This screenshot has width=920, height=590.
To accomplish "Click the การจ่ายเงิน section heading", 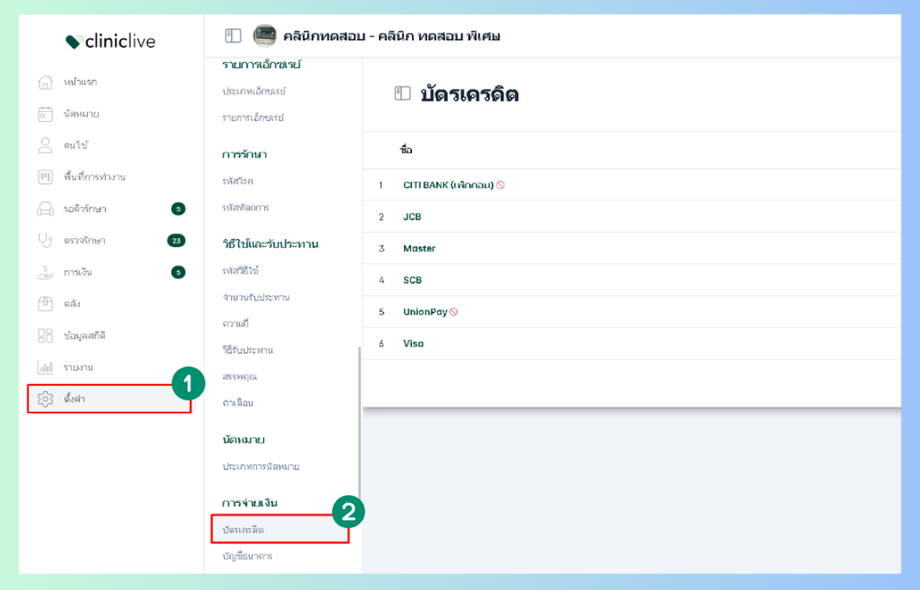I will 249,503.
